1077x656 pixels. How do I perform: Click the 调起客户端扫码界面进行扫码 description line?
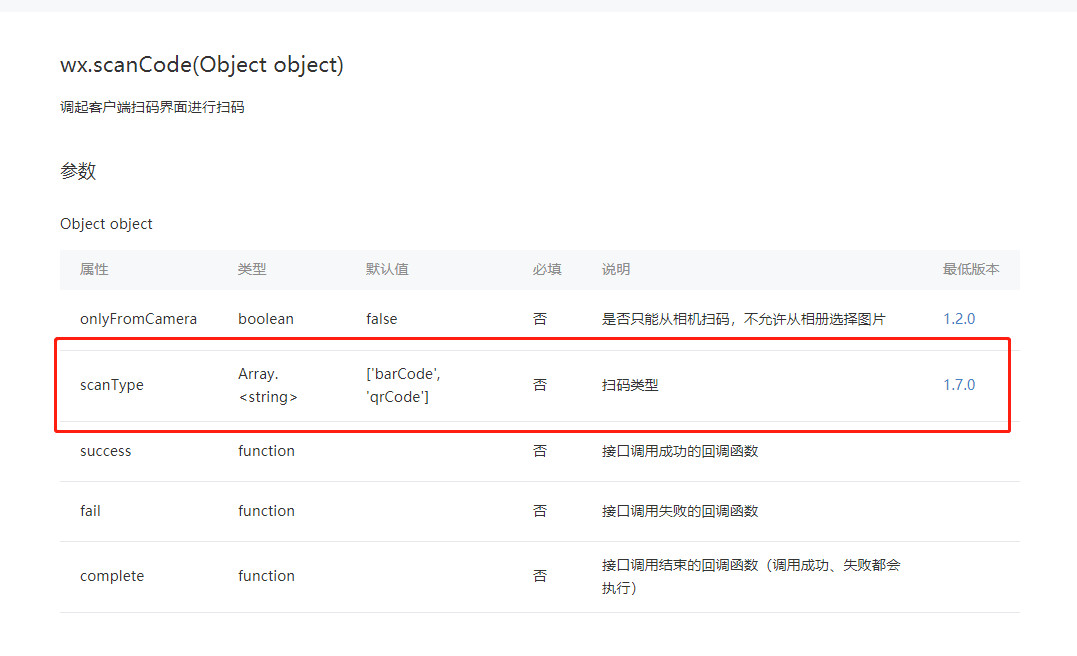[x=152, y=107]
